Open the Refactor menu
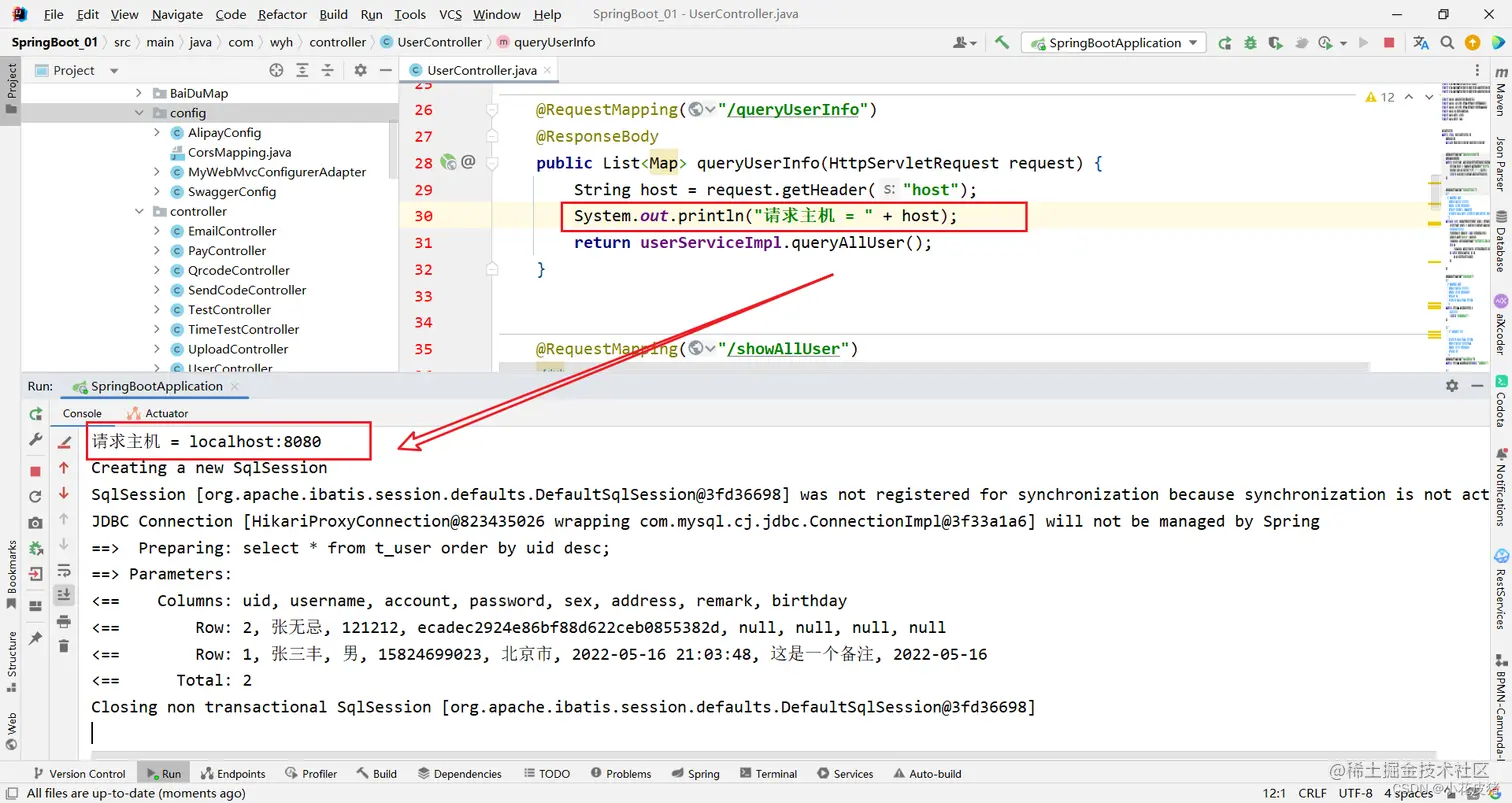Screen dimensions: 1512x803 pyautogui.click(x=283, y=14)
